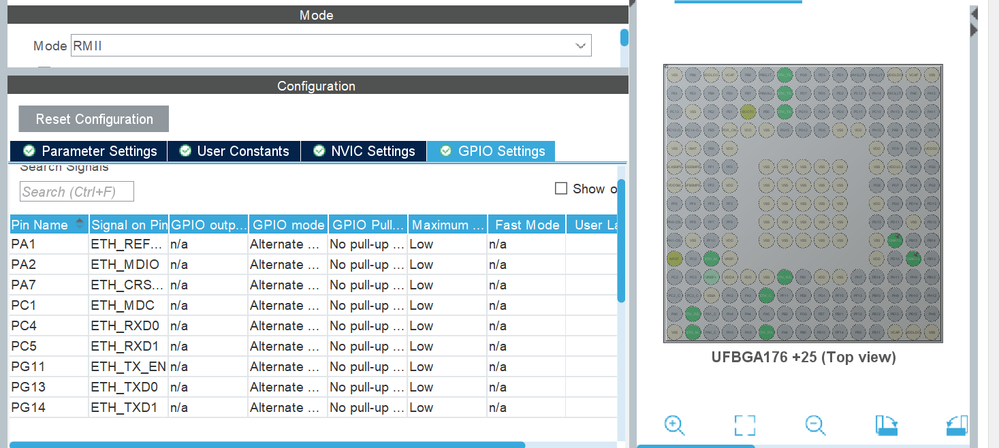Click the ETH_MDIO signal cell
Viewport: 999px width, 448px height.
pyautogui.click(x=129, y=264)
